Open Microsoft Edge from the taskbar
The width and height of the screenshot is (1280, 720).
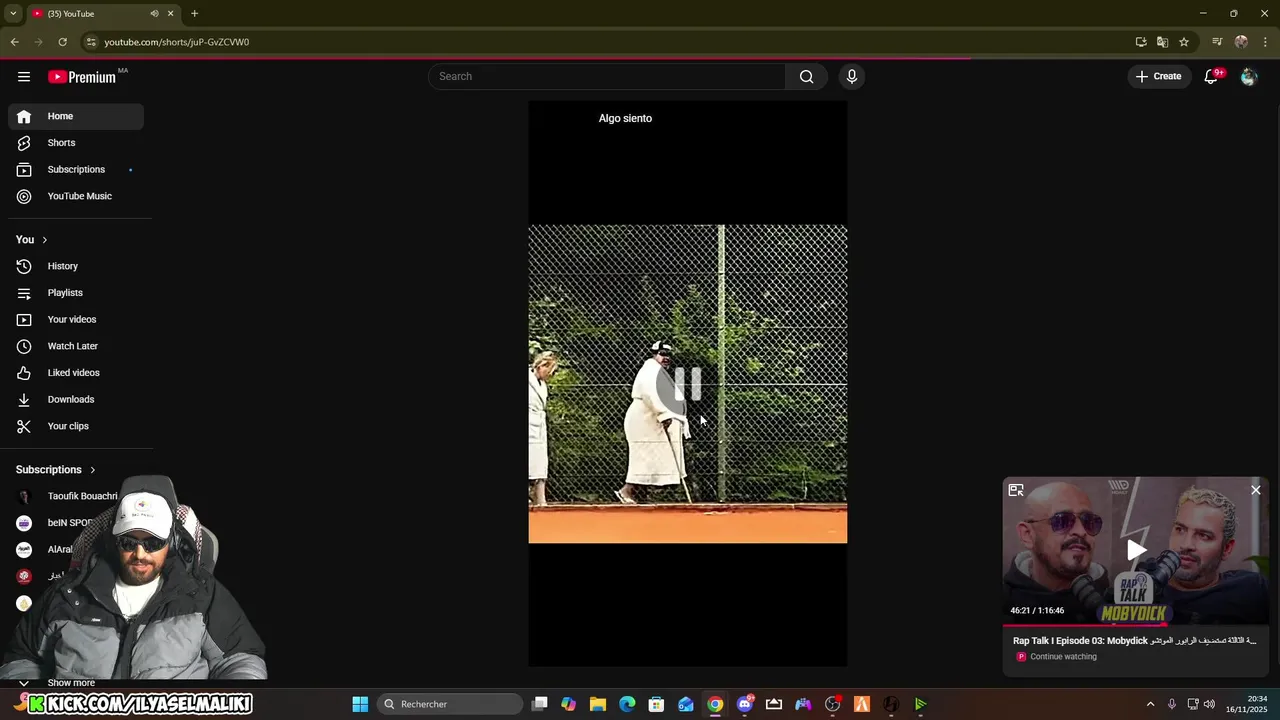pos(627,704)
